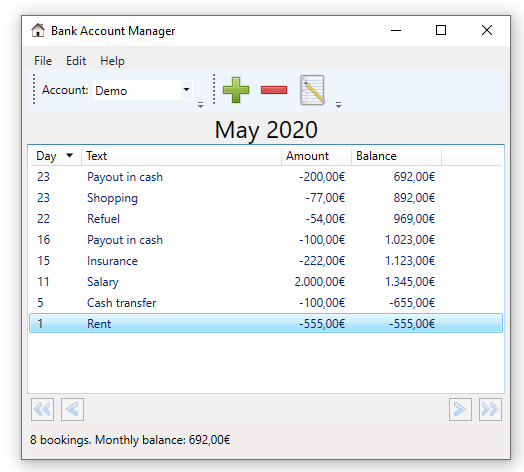
Task: Go to previous month arrow button
Action: point(73,409)
